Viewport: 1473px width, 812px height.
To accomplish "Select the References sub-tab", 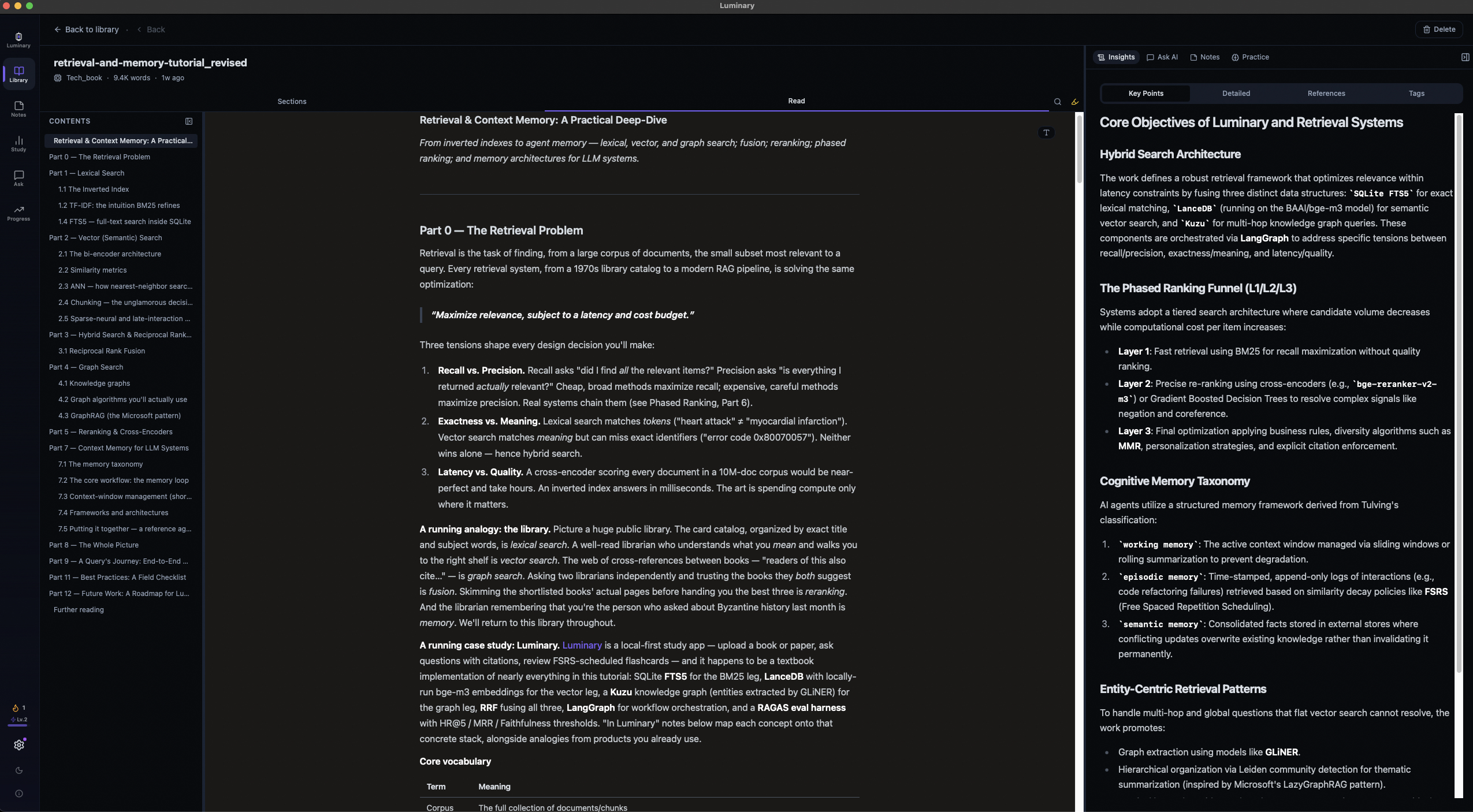I will click(1326, 94).
